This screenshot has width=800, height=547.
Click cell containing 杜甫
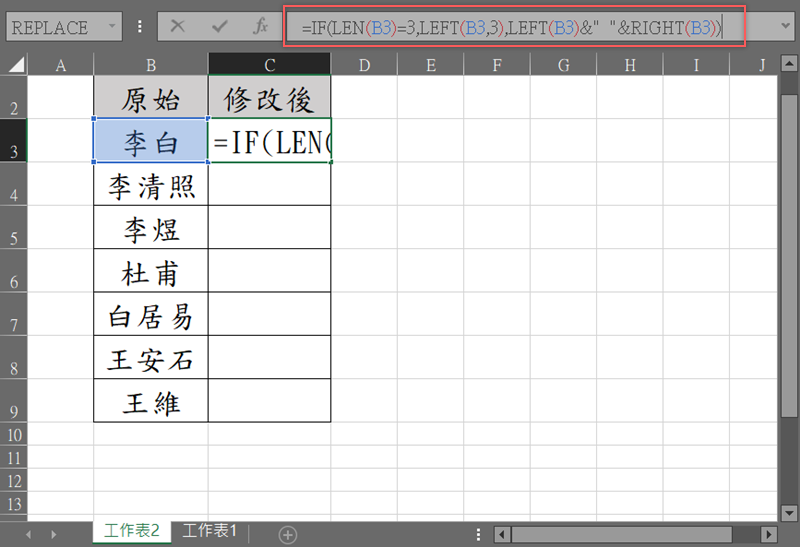(x=151, y=270)
